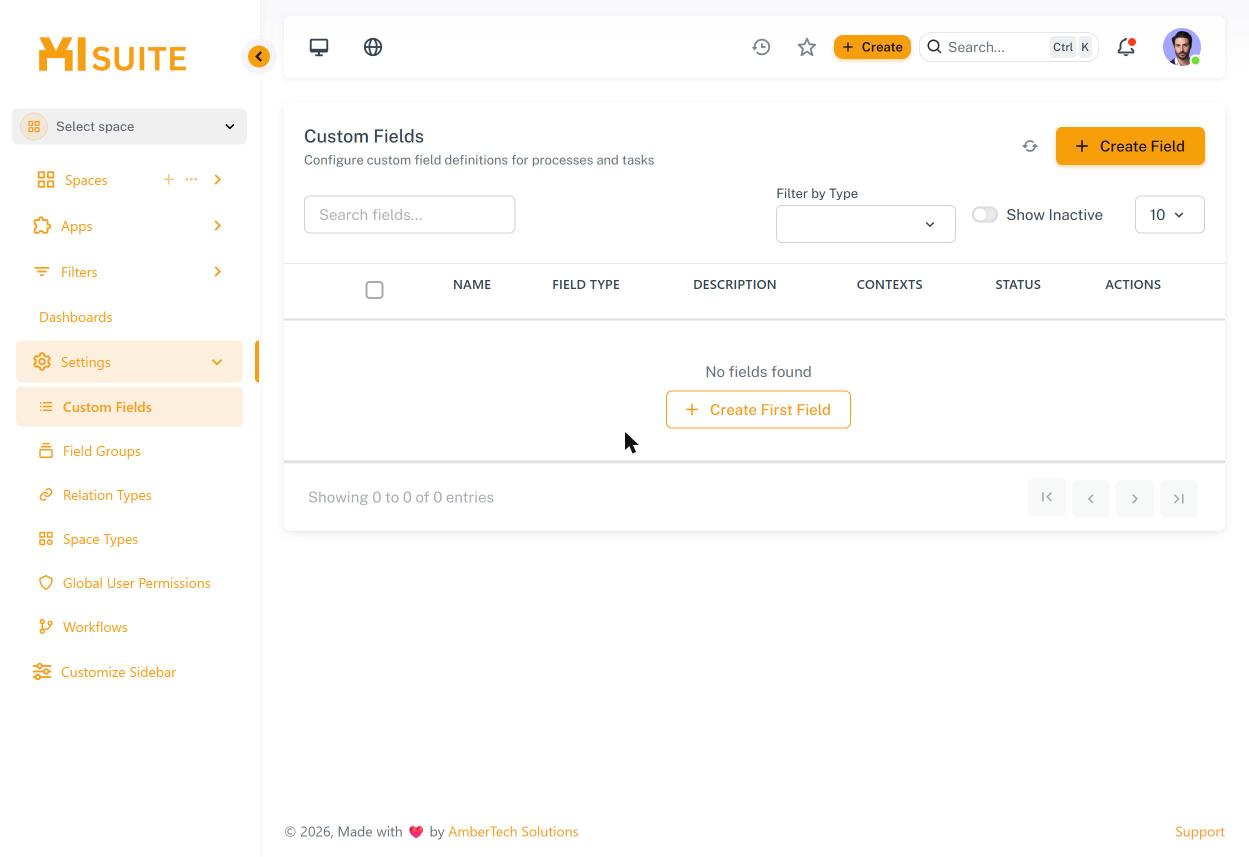Sort by the NAME column header
Viewport: 1249px width, 857px height.
(472, 285)
